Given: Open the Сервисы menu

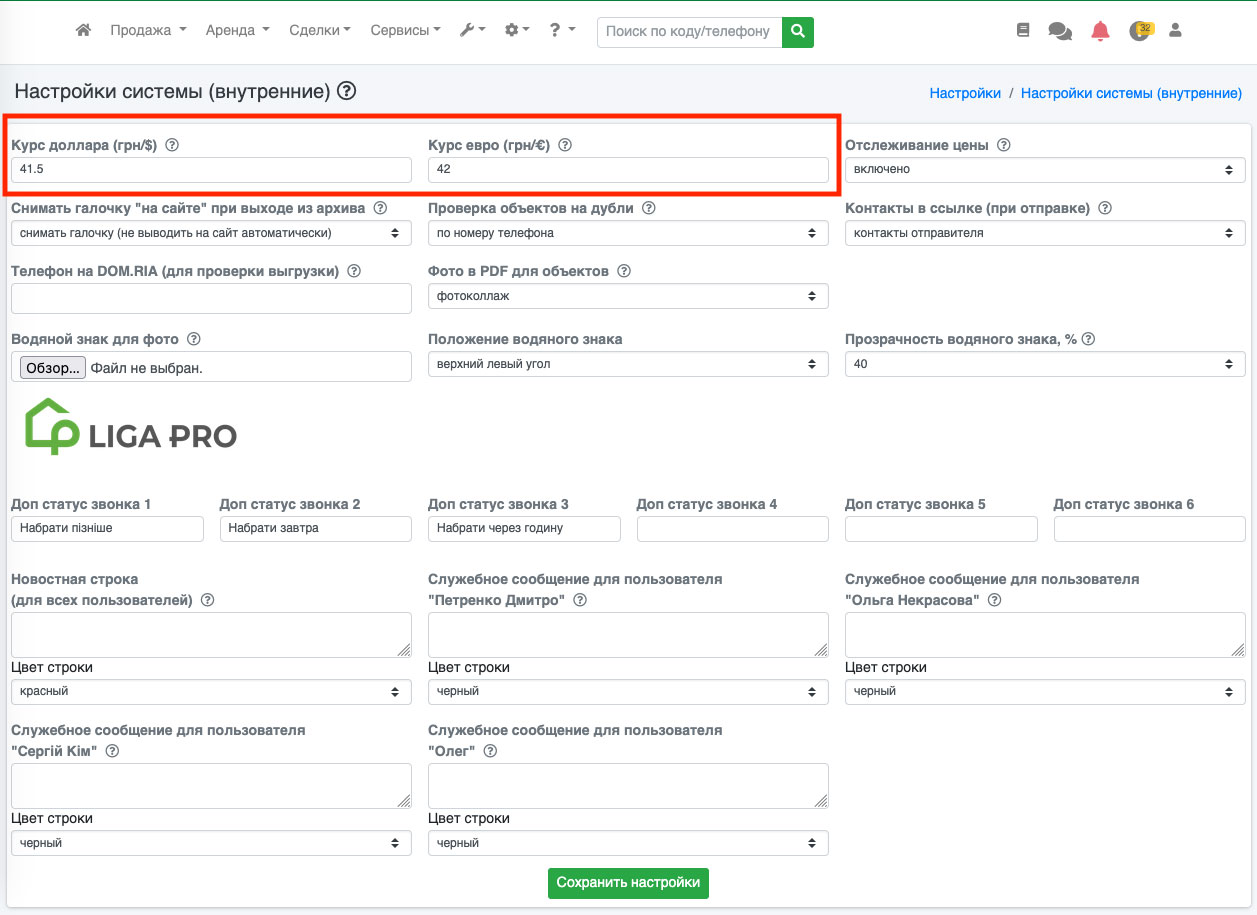Looking at the screenshot, I should (x=405, y=31).
